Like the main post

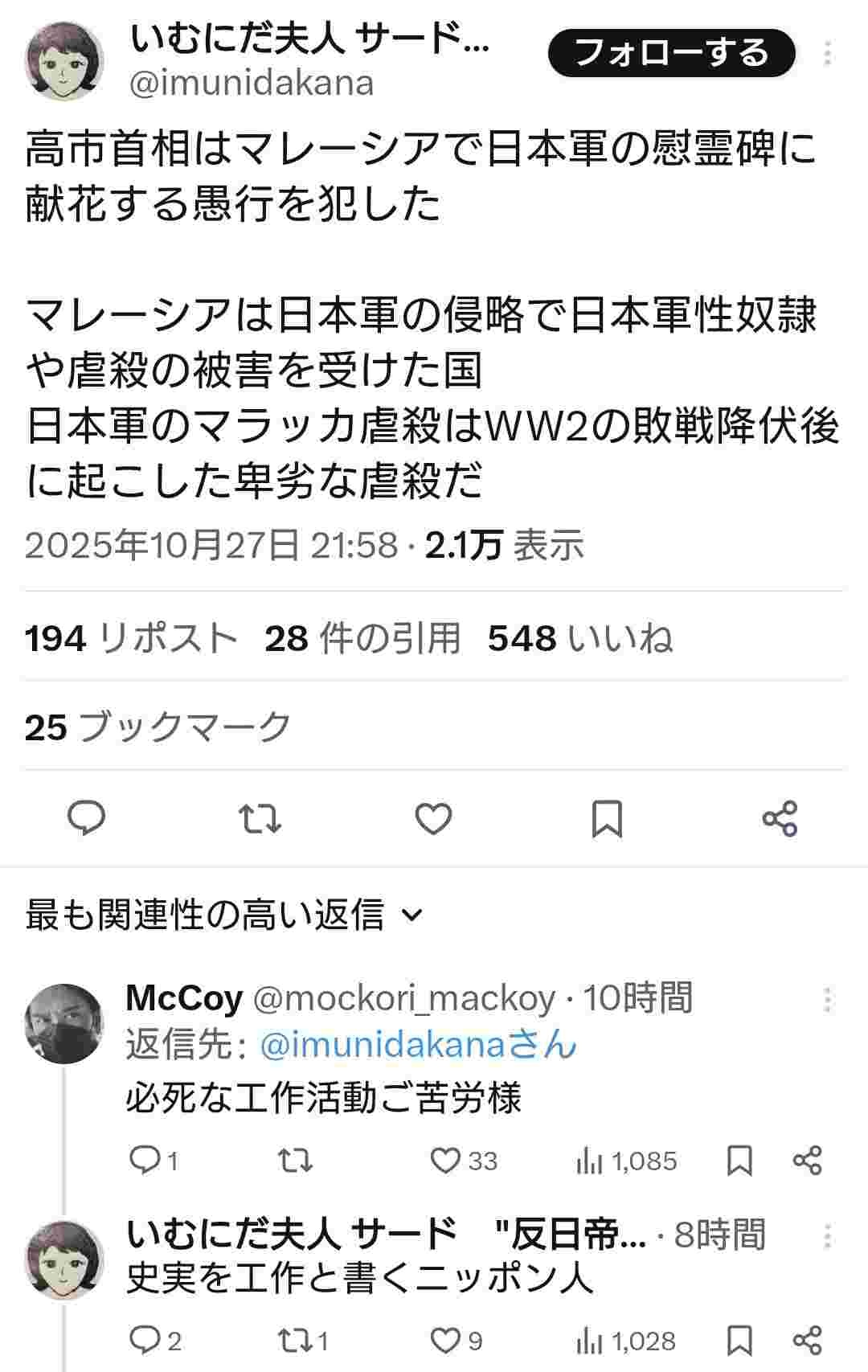click(433, 818)
